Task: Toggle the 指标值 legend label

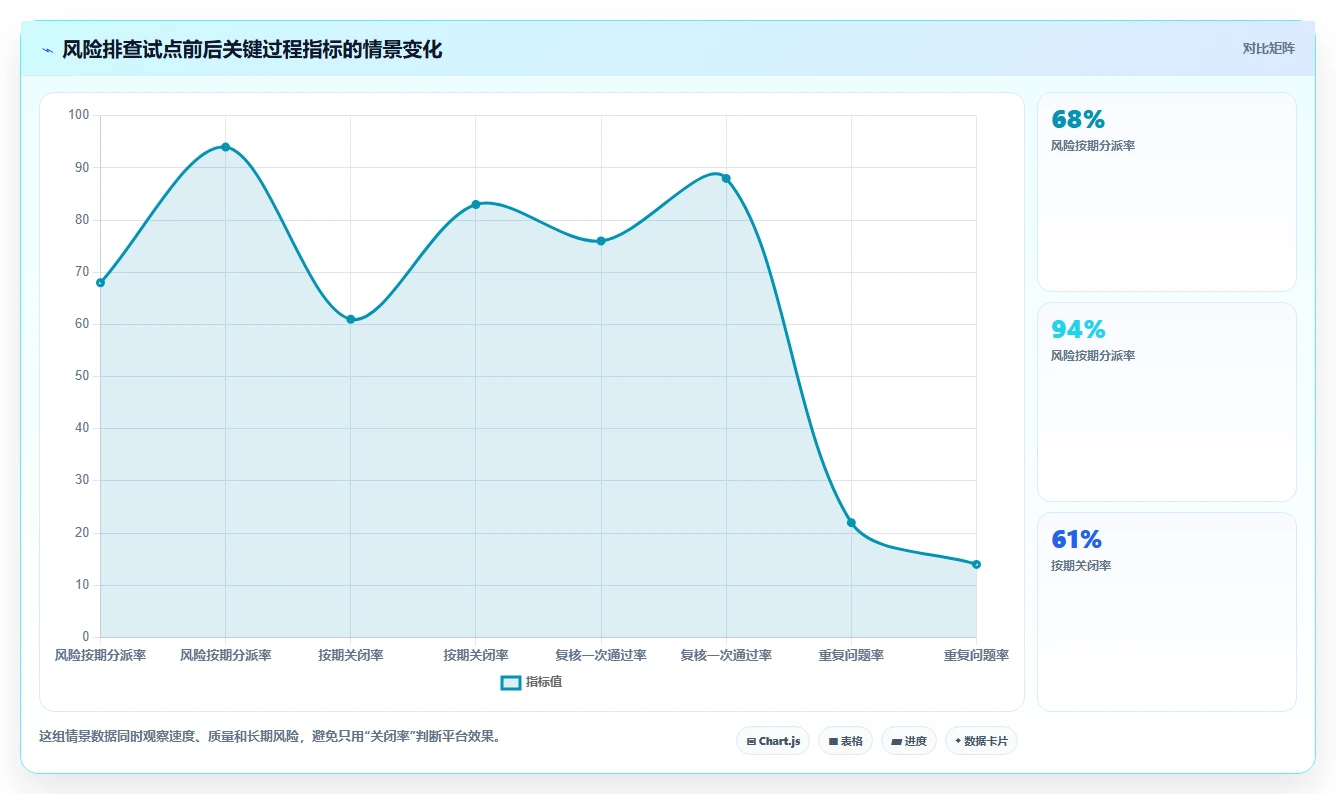Action: (x=544, y=682)
